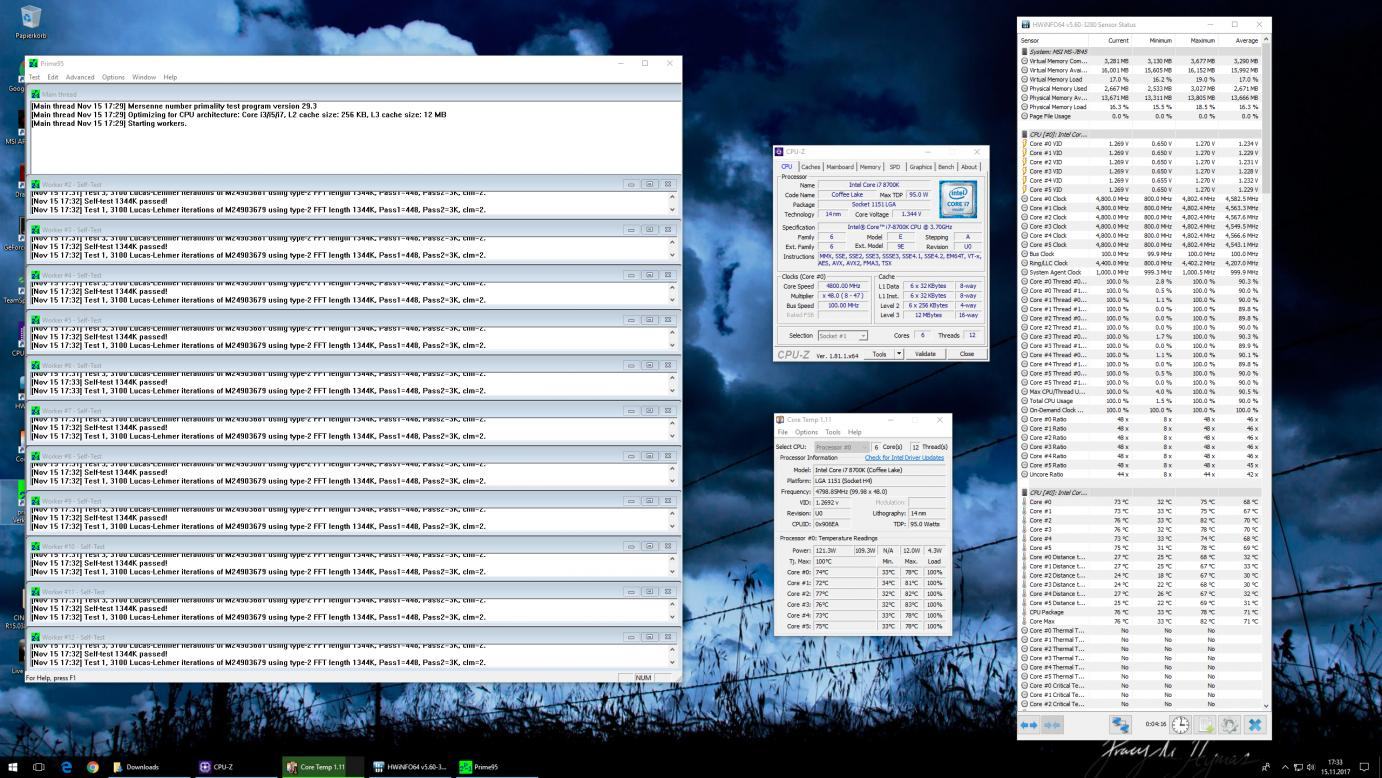Click HWiNFO blue X close sensors icon
The image size is (1382, 778).
click(x=1254, y=724)
